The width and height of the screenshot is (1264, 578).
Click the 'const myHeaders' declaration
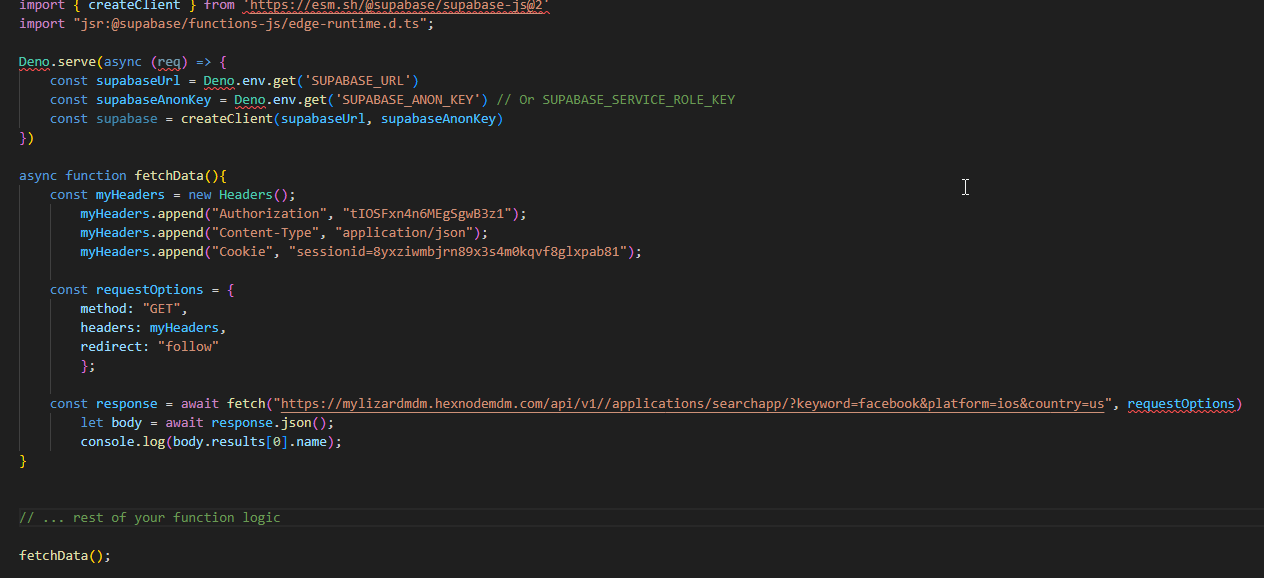click(108, 195)
